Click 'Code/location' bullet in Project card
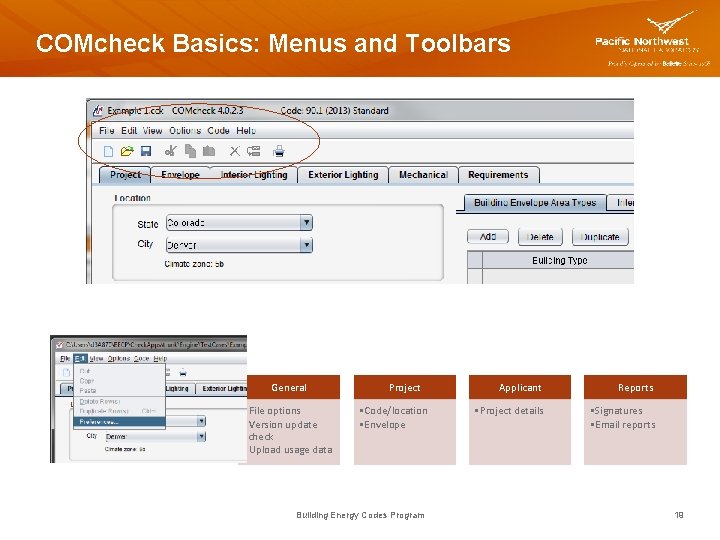The height and width of the screenshot is (540, 720). (x=395, y=411)
